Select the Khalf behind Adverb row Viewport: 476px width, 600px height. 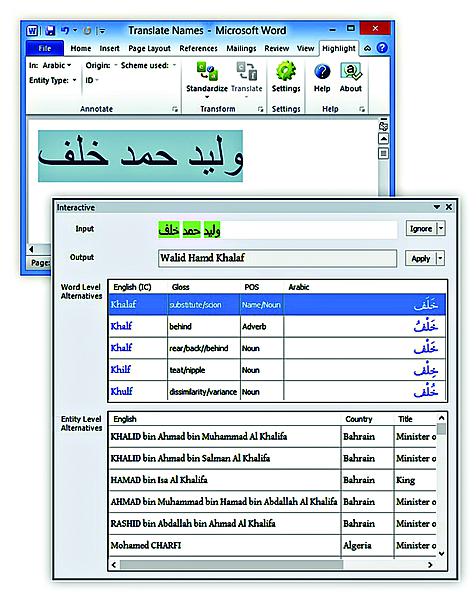pyautogui.click(x=277, y=326)
